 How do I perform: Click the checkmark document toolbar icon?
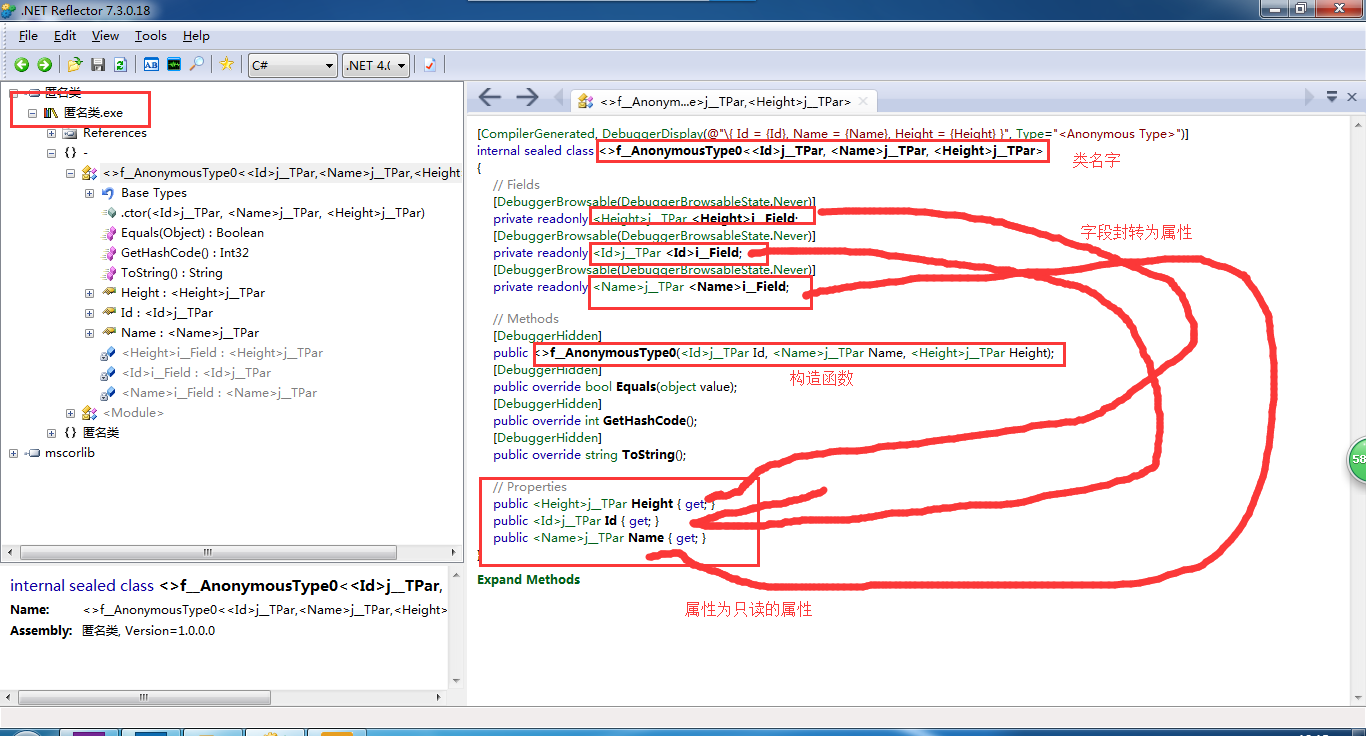[x=430, y=65]
